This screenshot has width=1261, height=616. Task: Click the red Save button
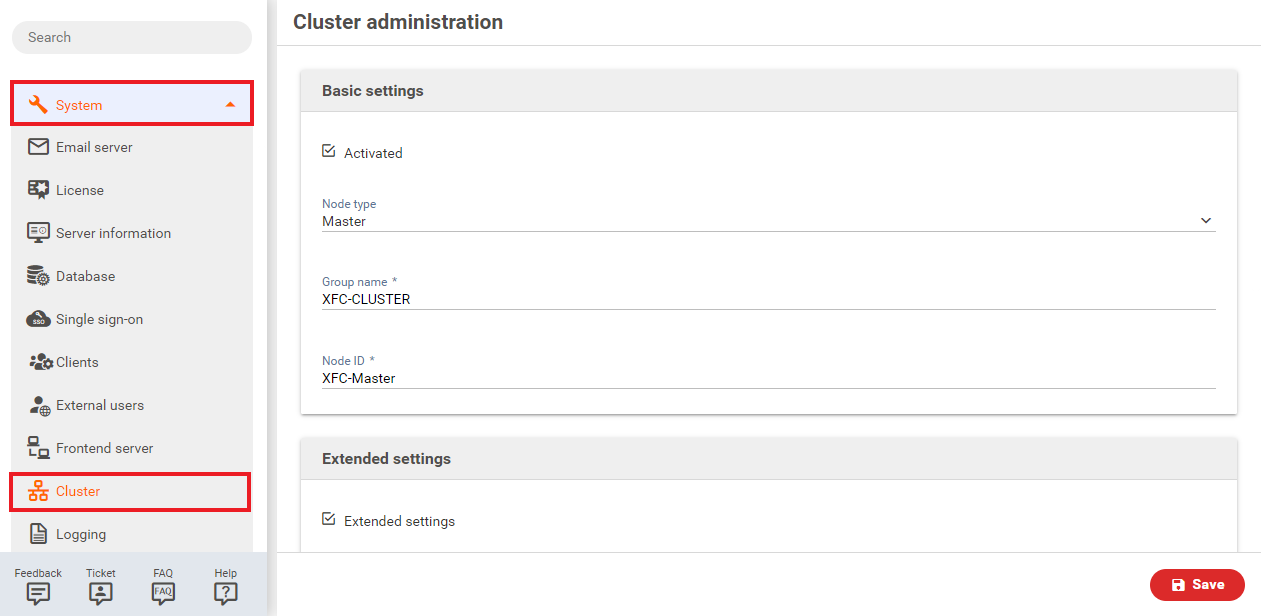pos(1197,585)
